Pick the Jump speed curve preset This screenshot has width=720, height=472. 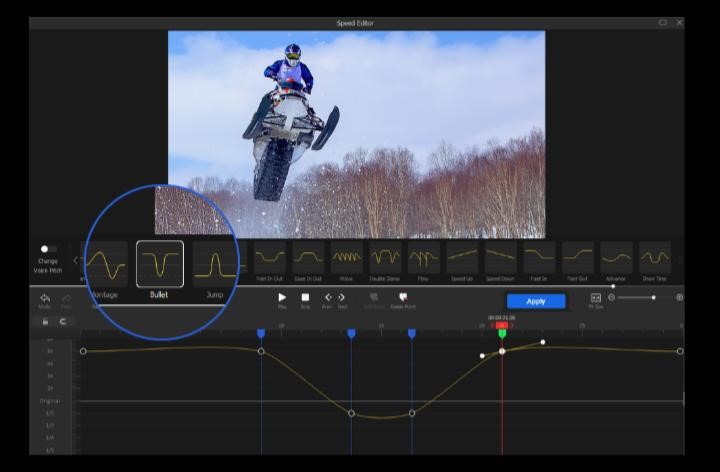coord(214,265)
